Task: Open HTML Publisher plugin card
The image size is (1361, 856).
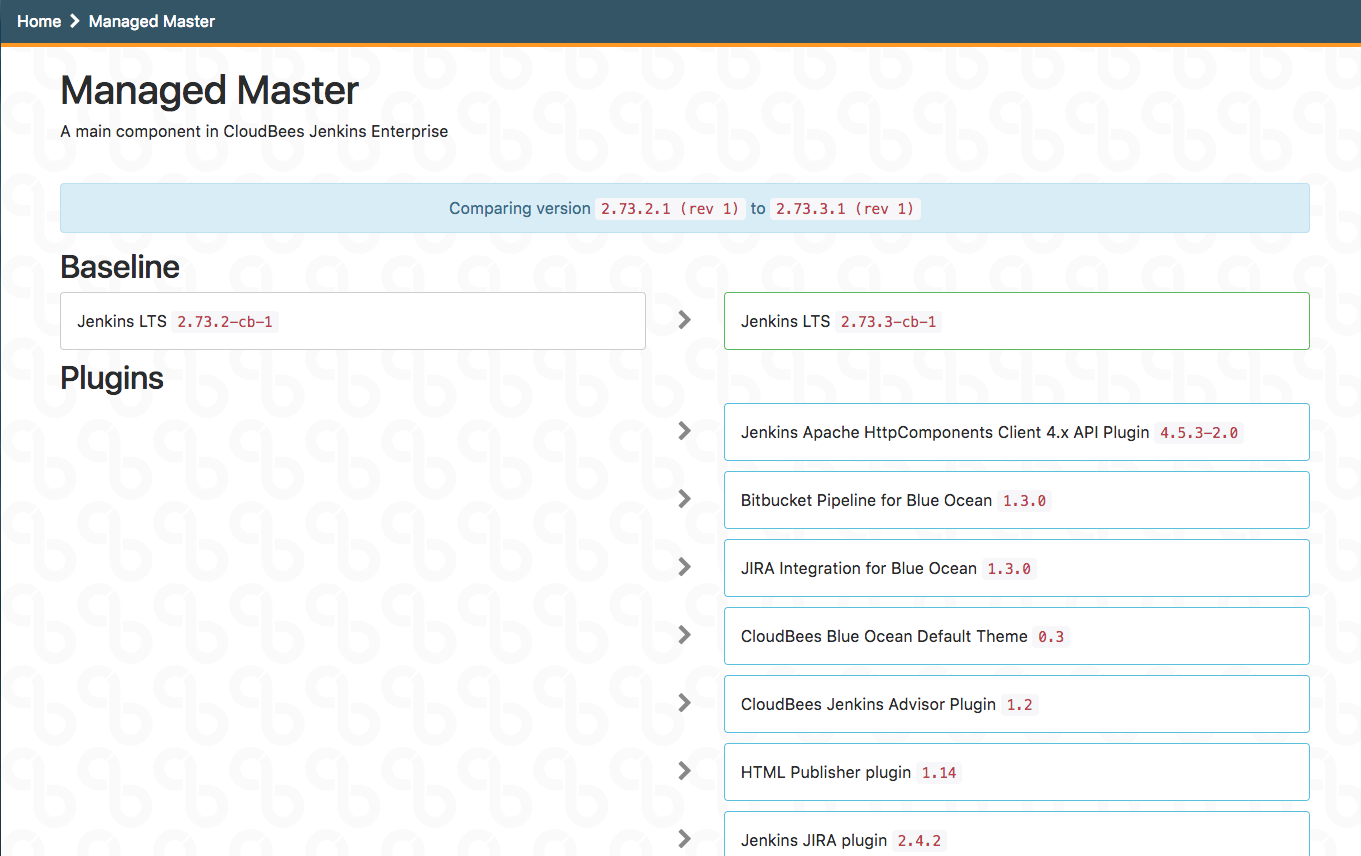Action: point(1017,772)
